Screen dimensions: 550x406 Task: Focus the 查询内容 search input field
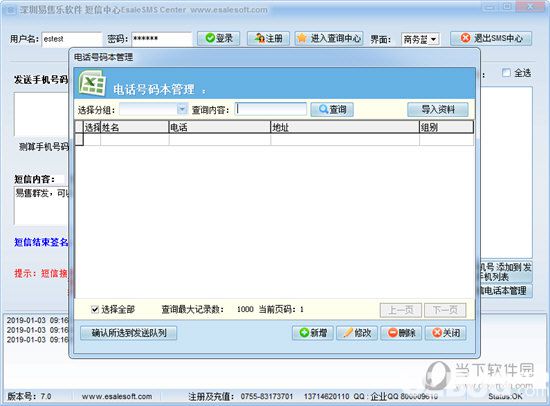click(271, 109)
